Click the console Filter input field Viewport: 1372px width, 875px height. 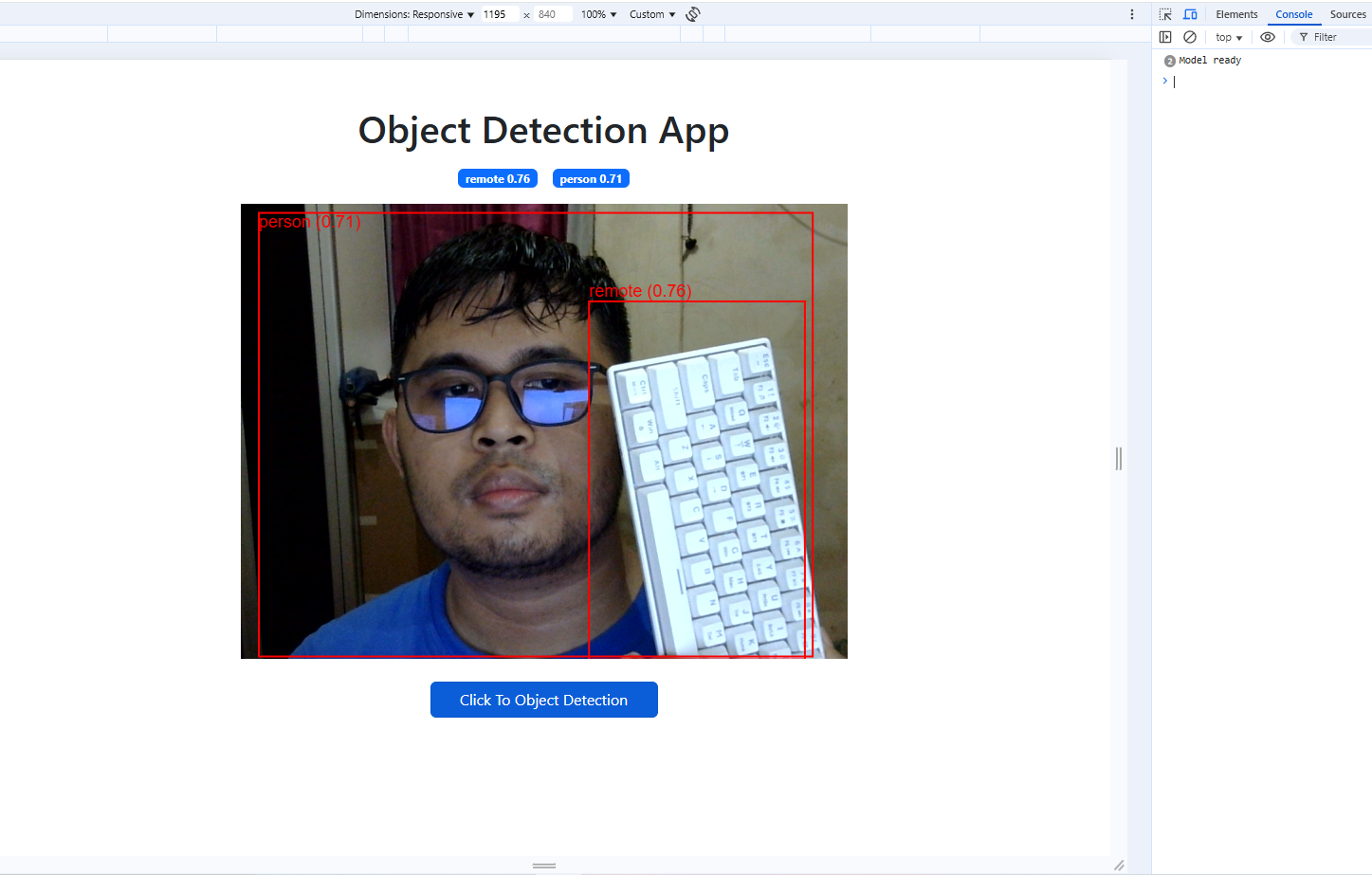1337,37
